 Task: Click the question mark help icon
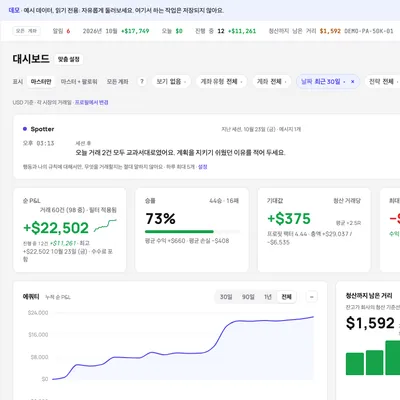[x=142, y=81]
